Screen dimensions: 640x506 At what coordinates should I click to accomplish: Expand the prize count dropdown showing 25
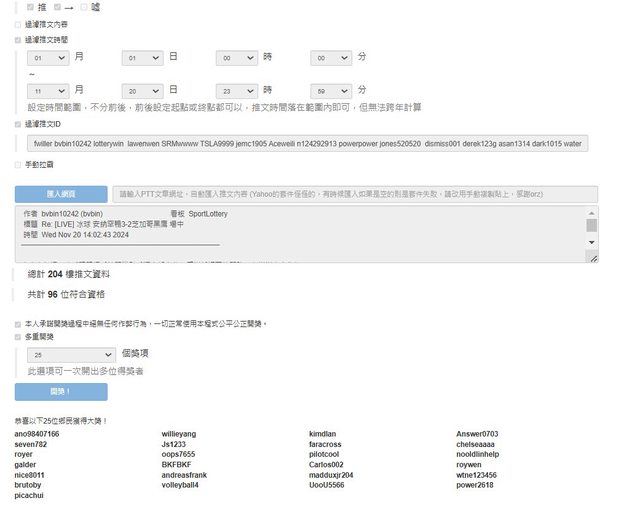pos(73,354)
